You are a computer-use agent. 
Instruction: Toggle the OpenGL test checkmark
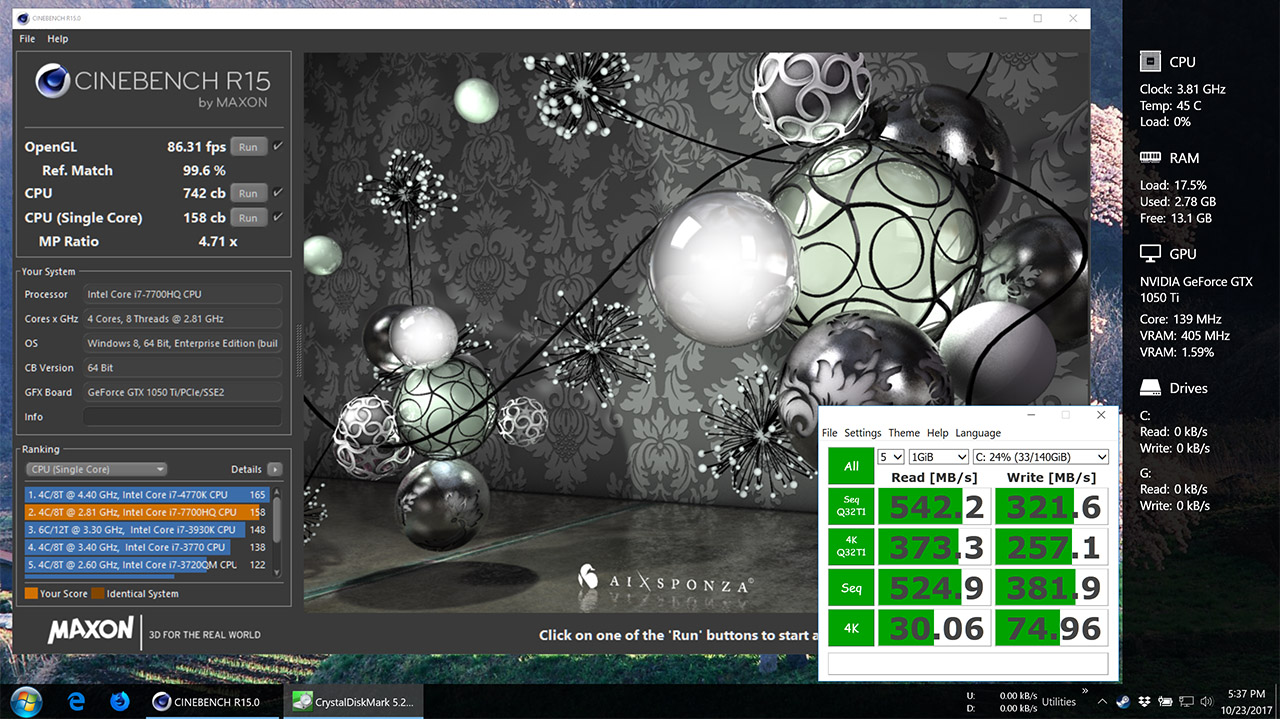(x=278, y=146)
